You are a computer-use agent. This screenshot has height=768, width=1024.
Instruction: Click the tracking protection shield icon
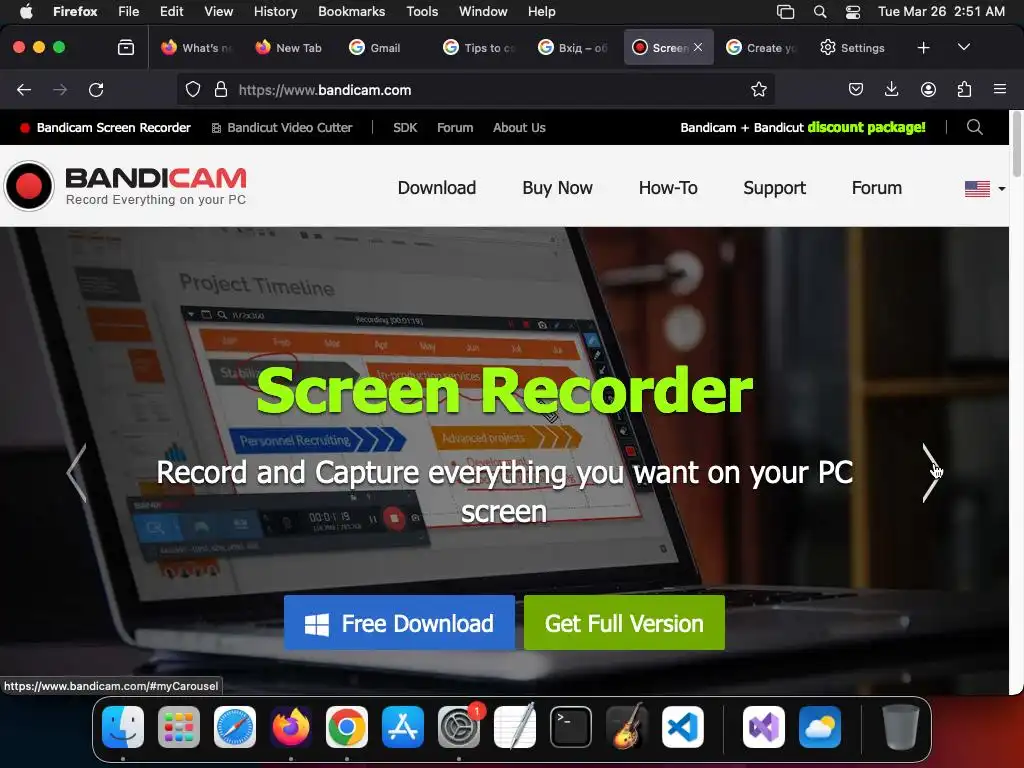(193, 89)
